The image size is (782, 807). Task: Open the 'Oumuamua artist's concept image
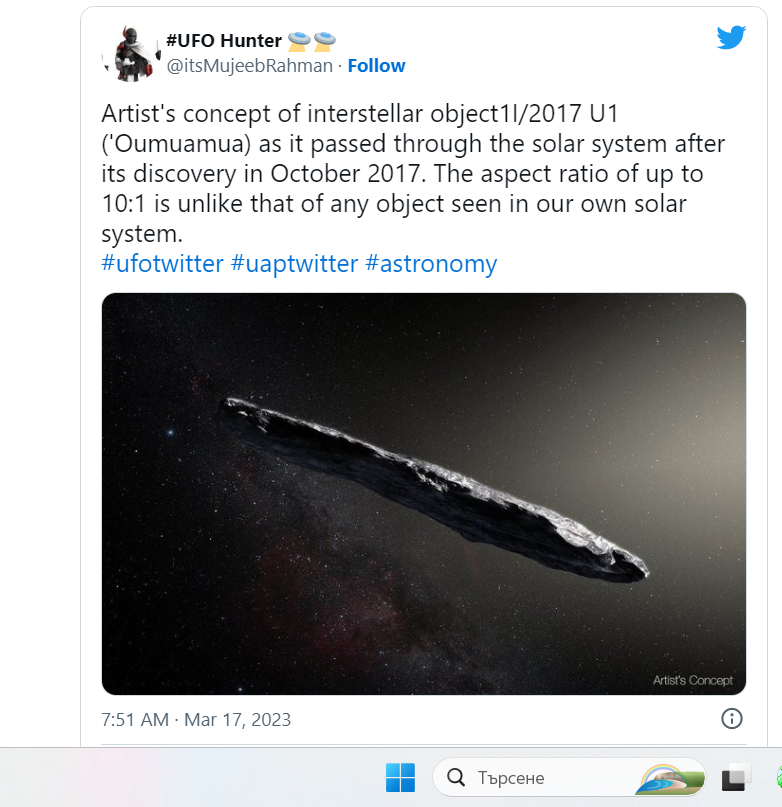[423, 493]
